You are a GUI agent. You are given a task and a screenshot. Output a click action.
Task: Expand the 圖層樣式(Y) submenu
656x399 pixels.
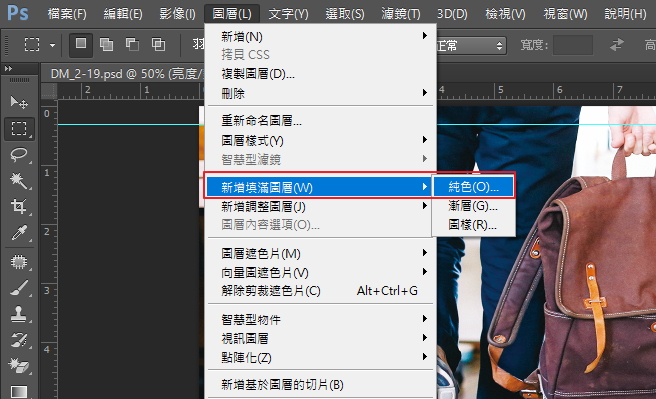click(320, 141)
